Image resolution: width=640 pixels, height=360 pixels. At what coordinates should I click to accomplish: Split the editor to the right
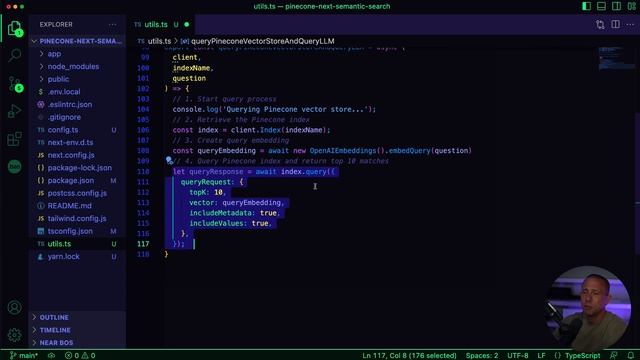click(616, 24)
